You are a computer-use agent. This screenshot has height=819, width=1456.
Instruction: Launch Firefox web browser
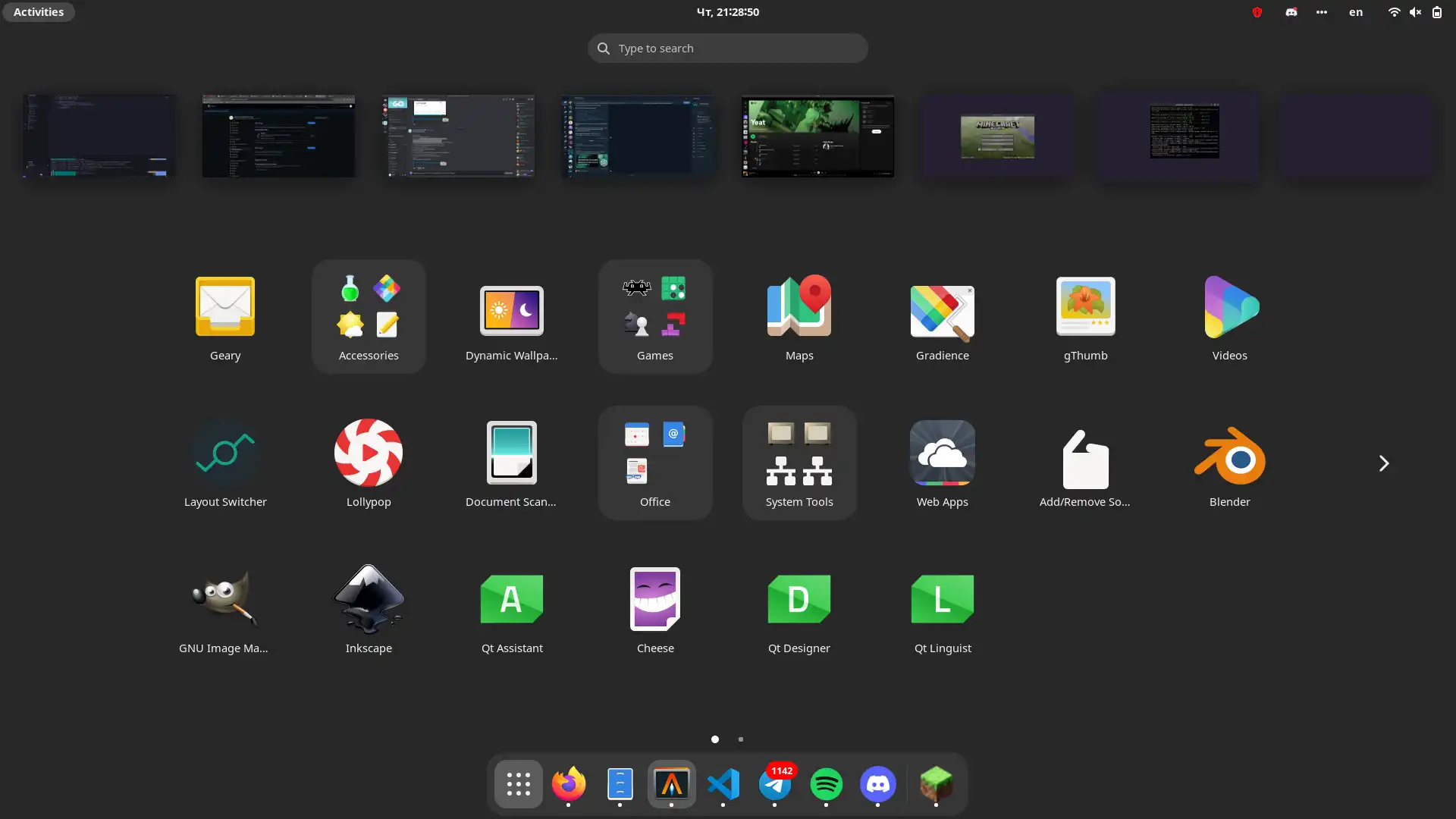568,784
